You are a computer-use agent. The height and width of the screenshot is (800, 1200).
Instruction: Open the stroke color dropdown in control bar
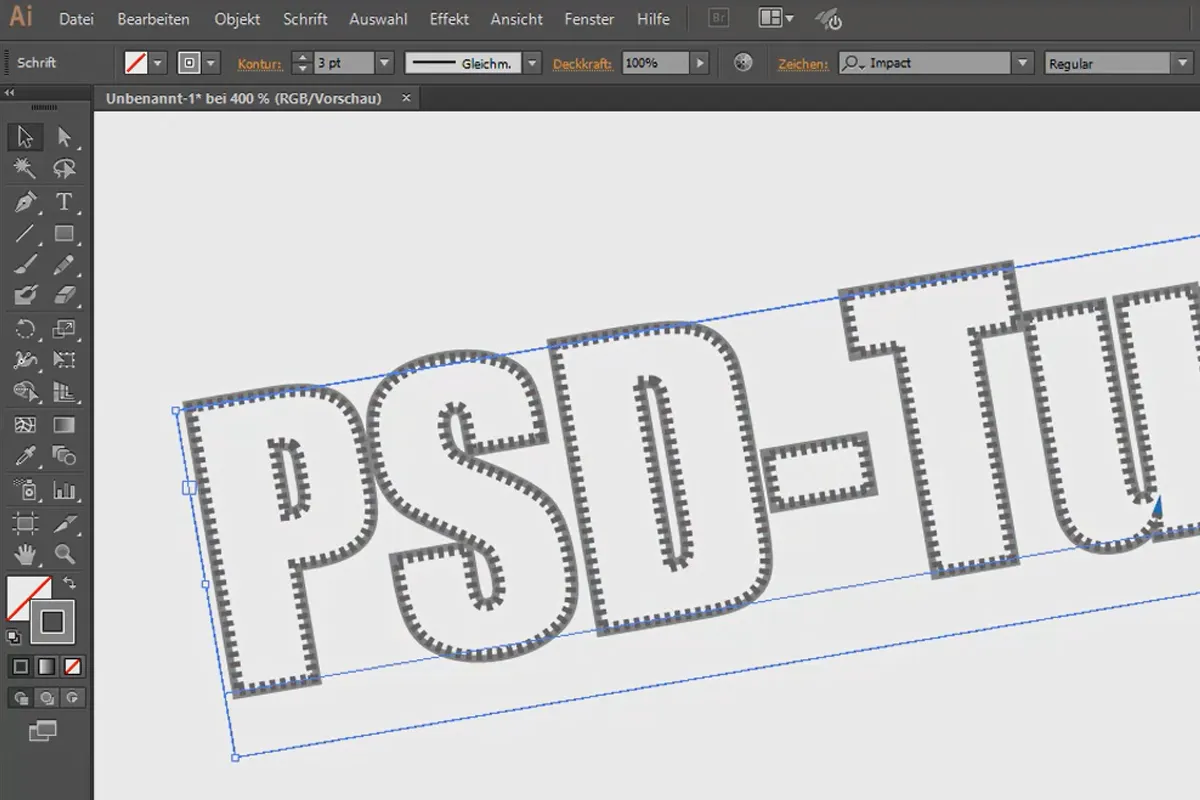(211, 63)
